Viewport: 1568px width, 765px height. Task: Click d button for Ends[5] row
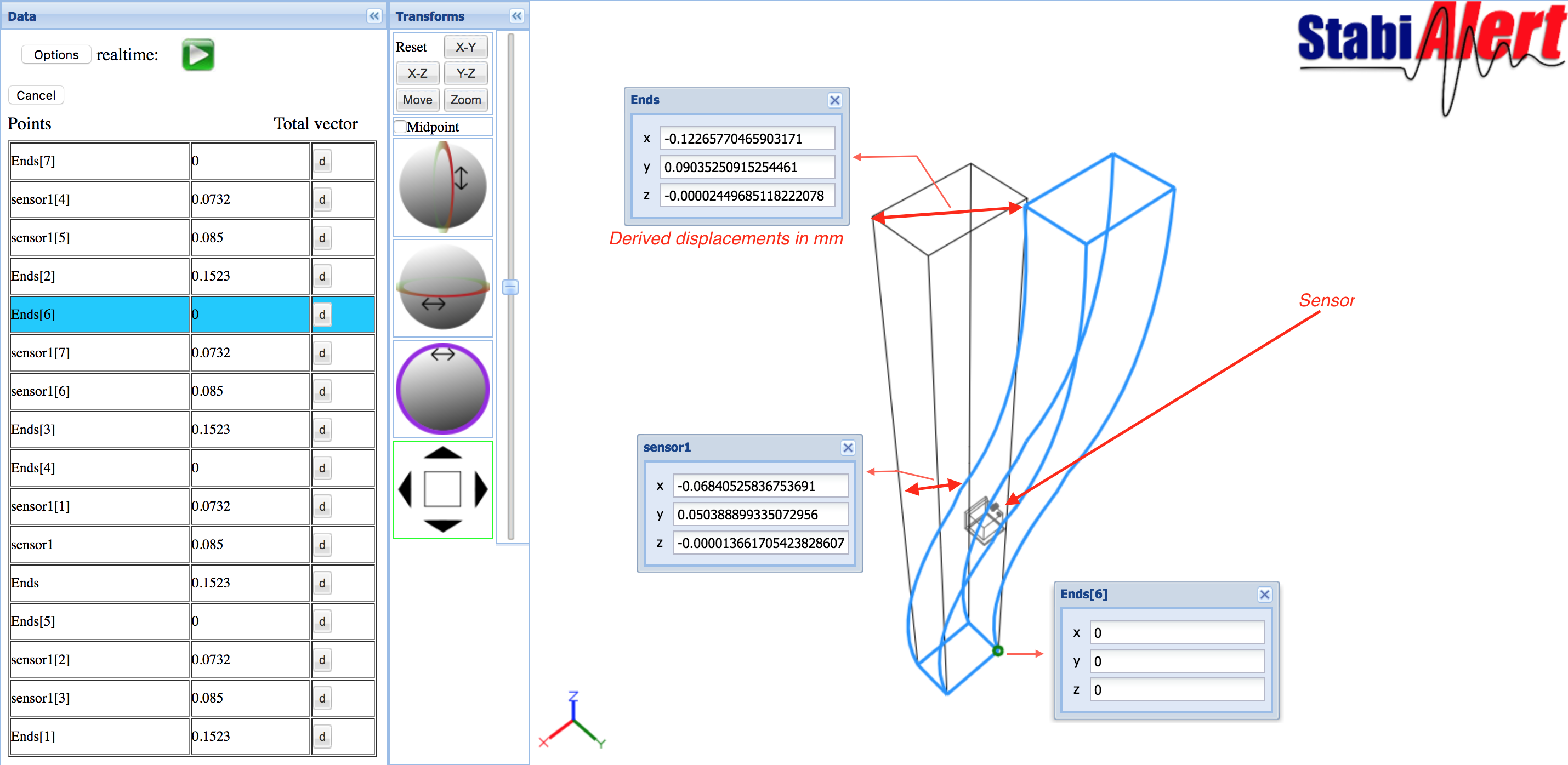(x=322, y=621)
